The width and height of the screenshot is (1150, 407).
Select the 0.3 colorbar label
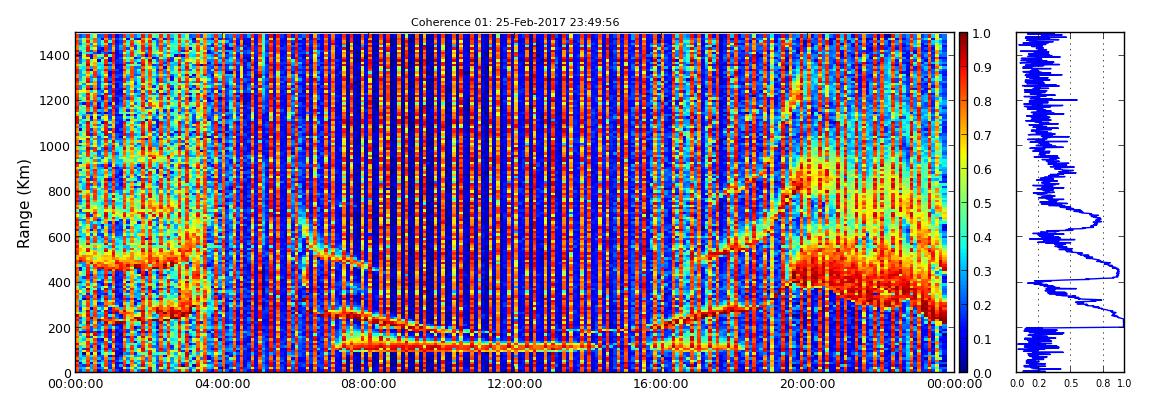983,271
